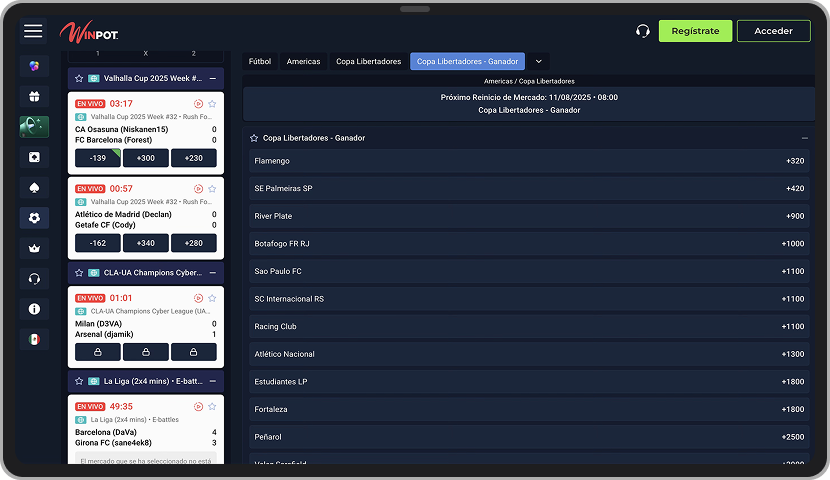830x480 pixels.
Task: Favorite the La Liga (2x4 mins) league header
Action: 79,381
